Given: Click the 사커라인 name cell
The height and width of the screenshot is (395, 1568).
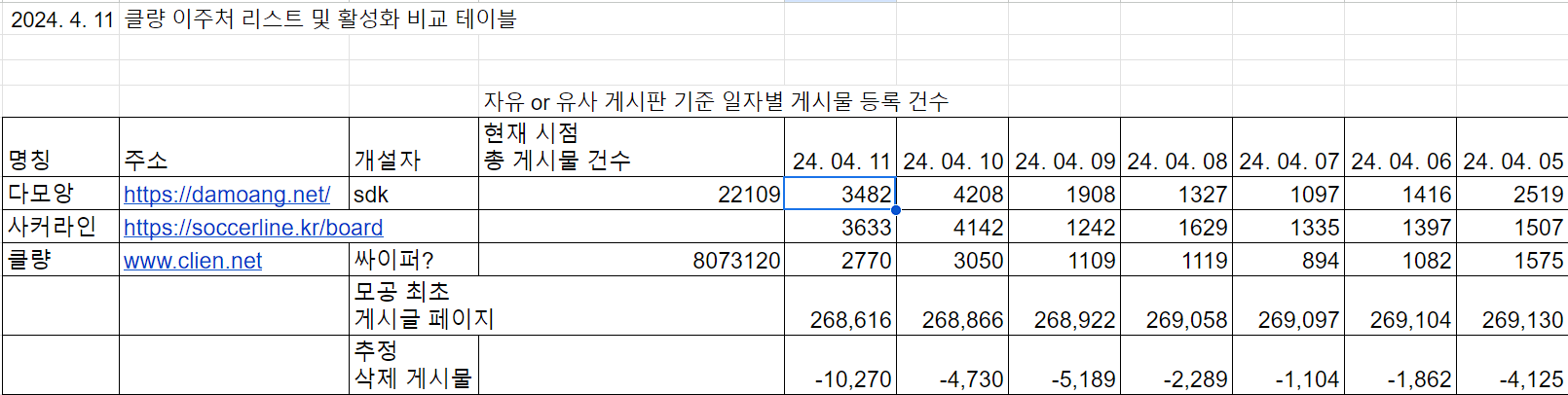Looking at the screenshot, I should pyautogui.click(x=60, y=227).
